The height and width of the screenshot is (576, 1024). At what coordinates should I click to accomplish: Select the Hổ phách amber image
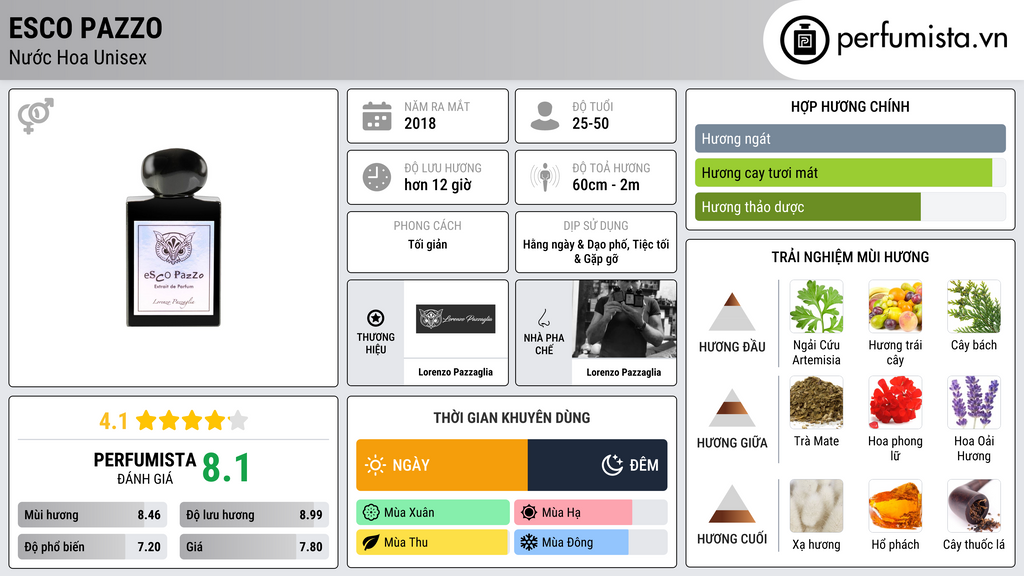coord(895,506)
